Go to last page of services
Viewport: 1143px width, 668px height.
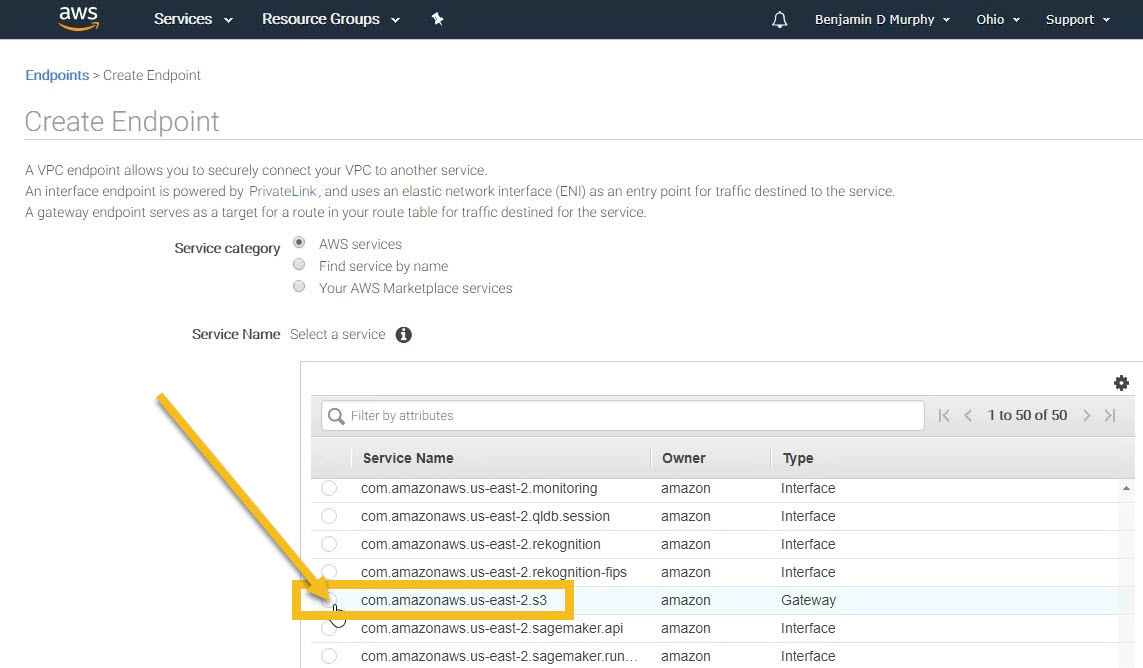[x=1110, y=416]
